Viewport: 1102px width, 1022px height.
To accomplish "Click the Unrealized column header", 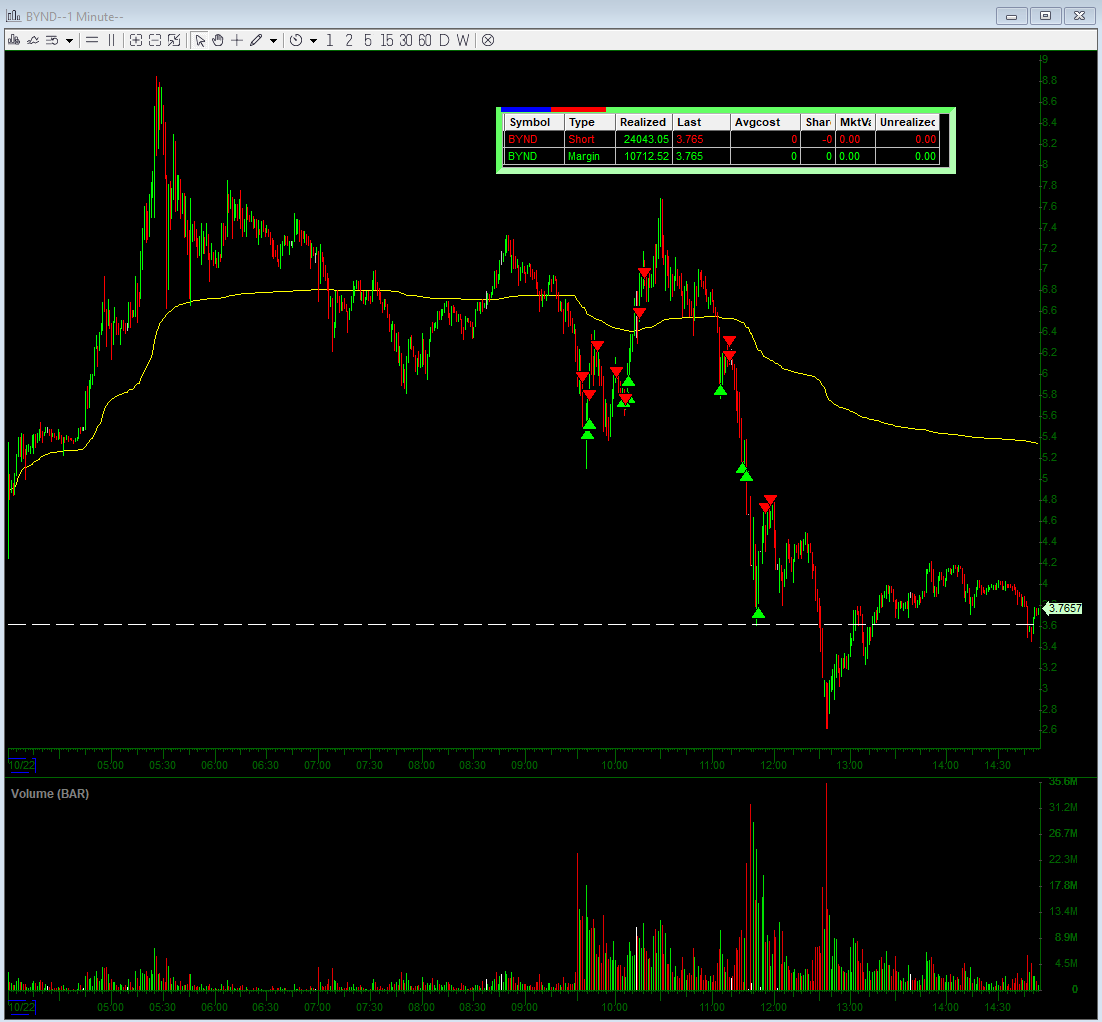I will point(907,122).
